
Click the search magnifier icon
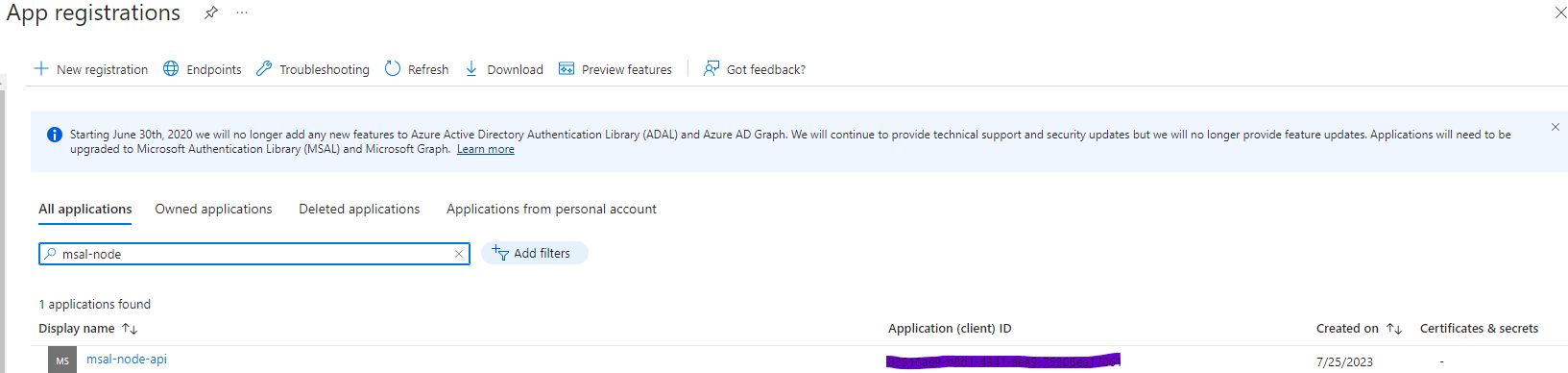50,254
